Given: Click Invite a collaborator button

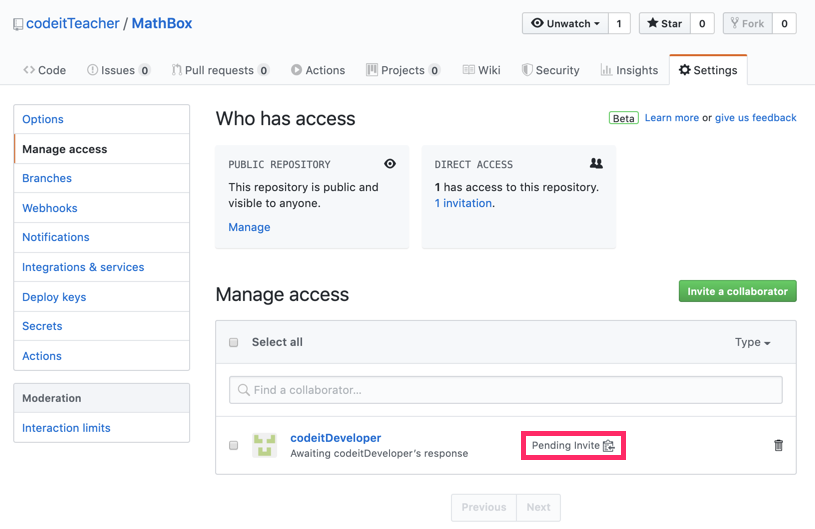Looking at the screenshot, I should click(x=738, y=291).
